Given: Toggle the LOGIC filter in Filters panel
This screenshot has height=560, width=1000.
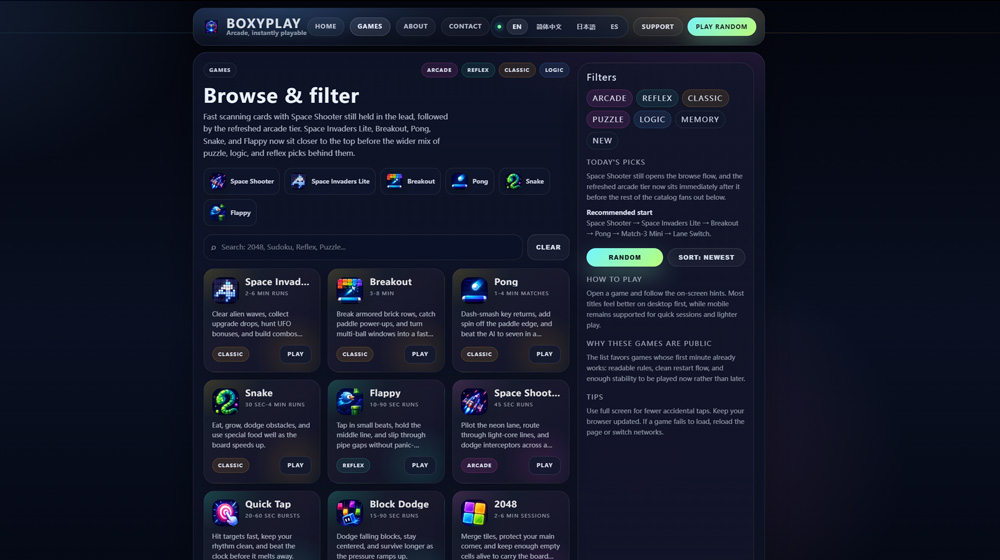Looking at the screenshot, I should [652, 119].
